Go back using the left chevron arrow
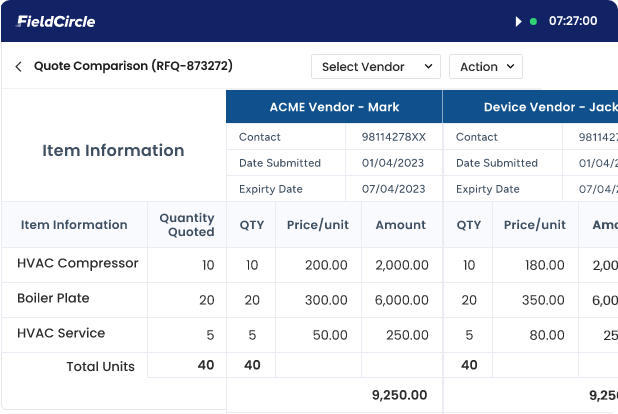Viewport: 618px width, 414px height. pyautogui.click(x=19, y=66)
